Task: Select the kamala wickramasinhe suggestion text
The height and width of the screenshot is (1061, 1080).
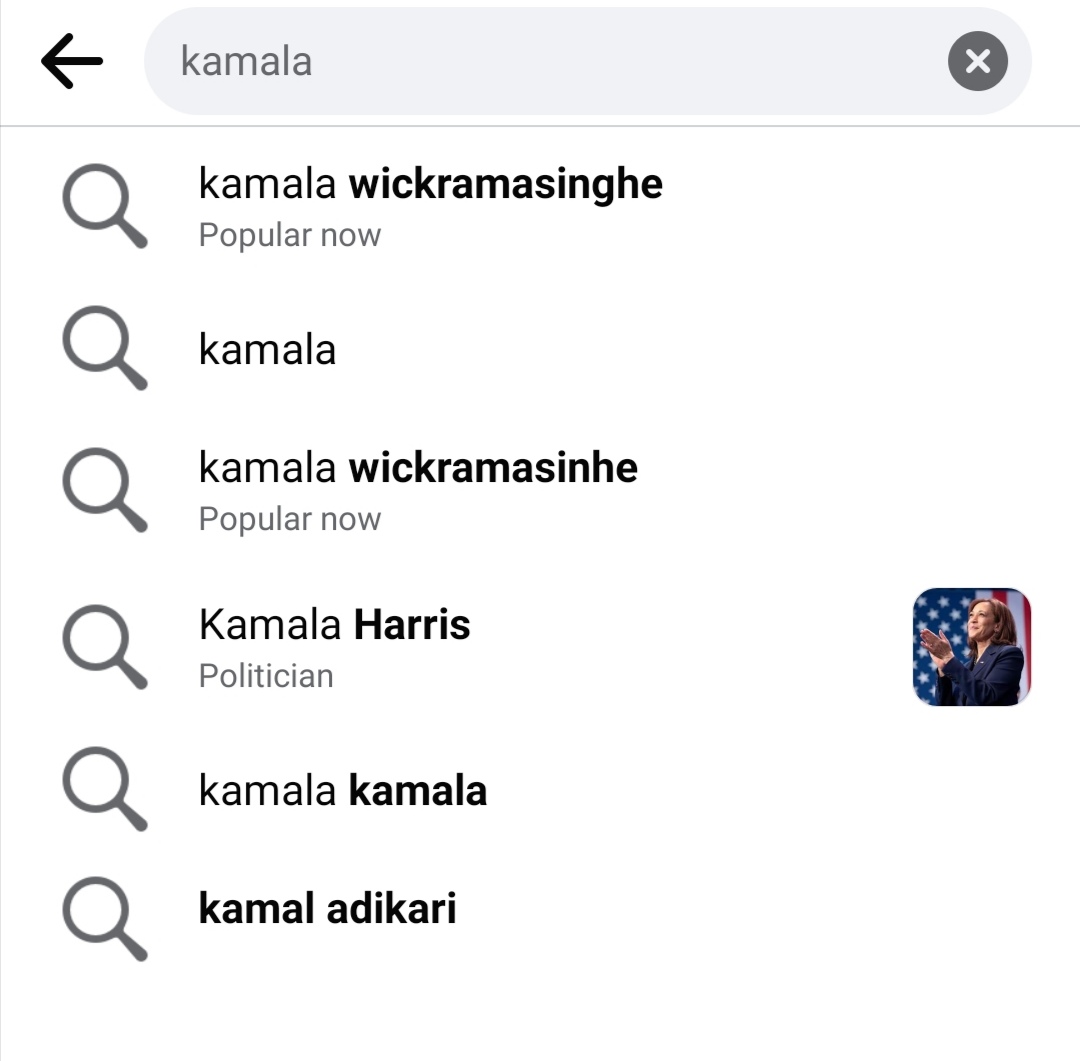Action: 418,468
